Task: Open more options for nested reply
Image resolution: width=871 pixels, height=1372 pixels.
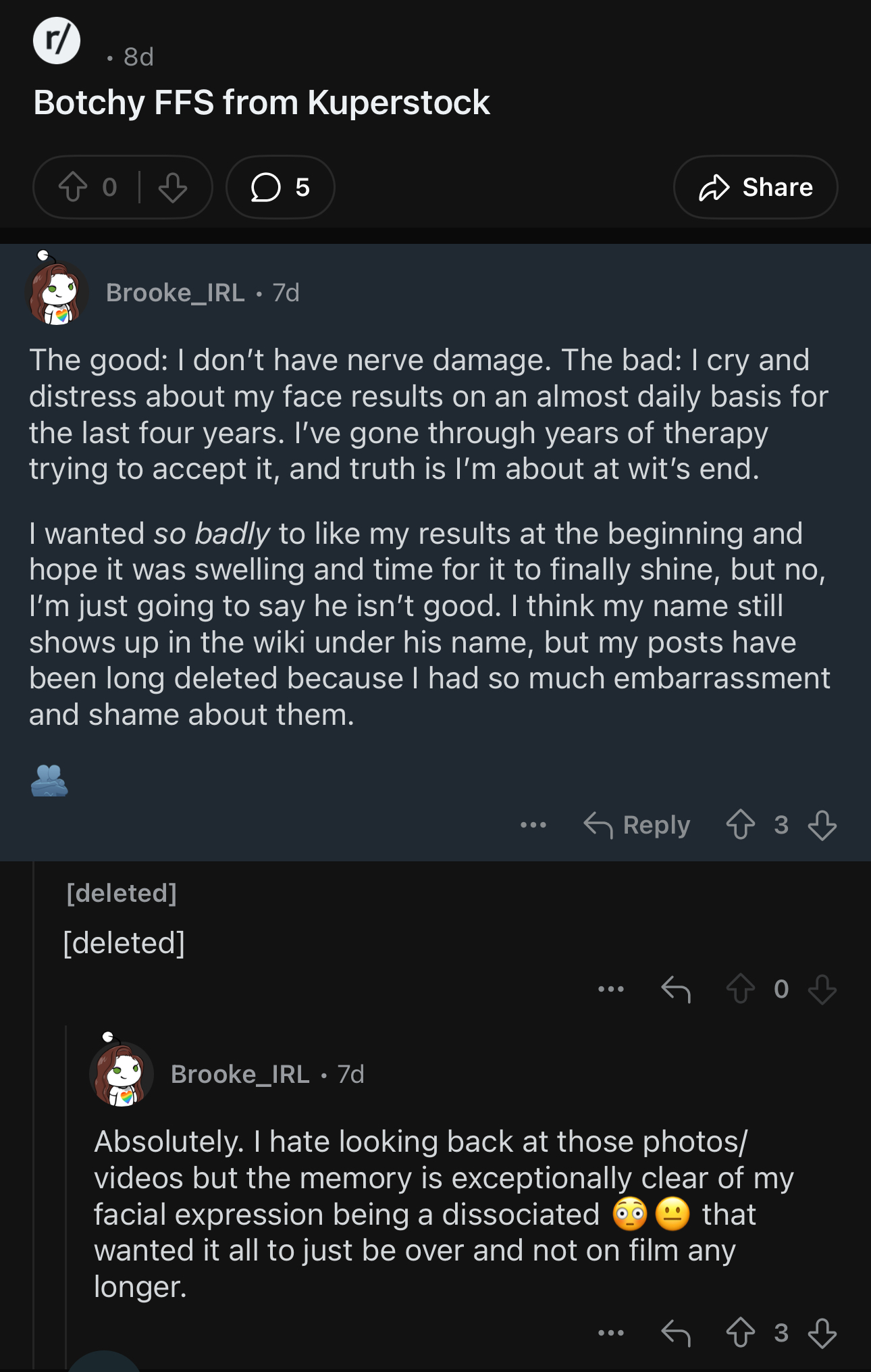Action: (611, 1333)
